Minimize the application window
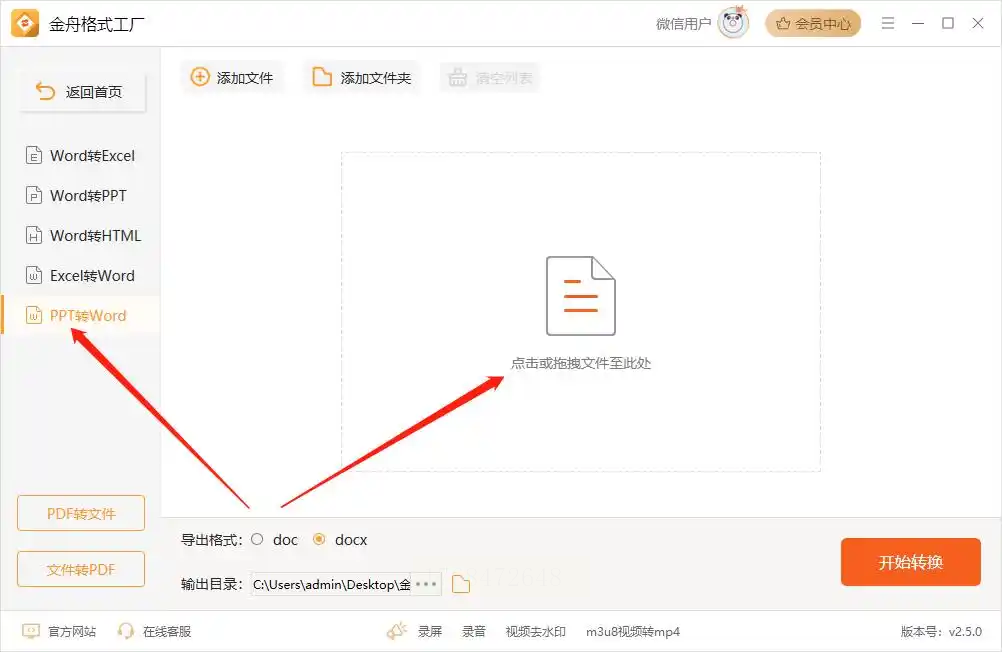 (918, 23)
